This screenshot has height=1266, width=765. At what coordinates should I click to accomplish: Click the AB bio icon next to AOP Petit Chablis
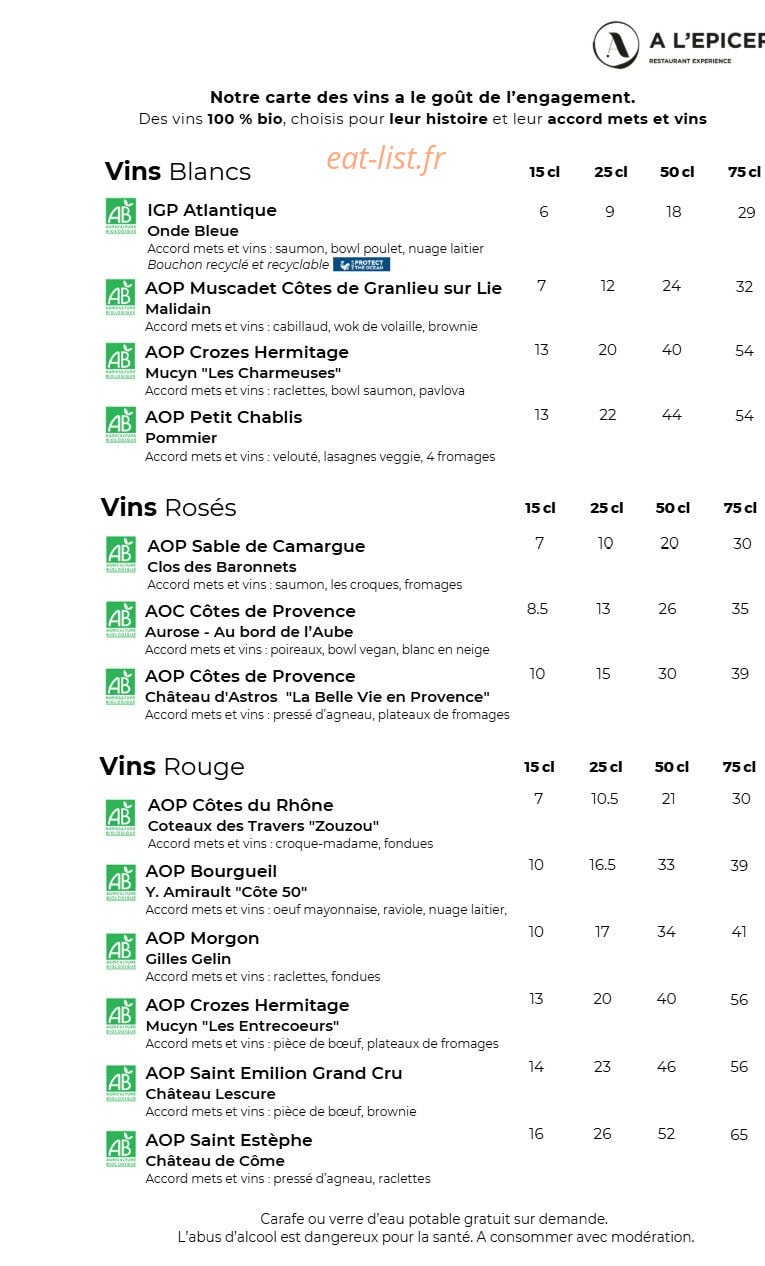[x=120, y=425]
